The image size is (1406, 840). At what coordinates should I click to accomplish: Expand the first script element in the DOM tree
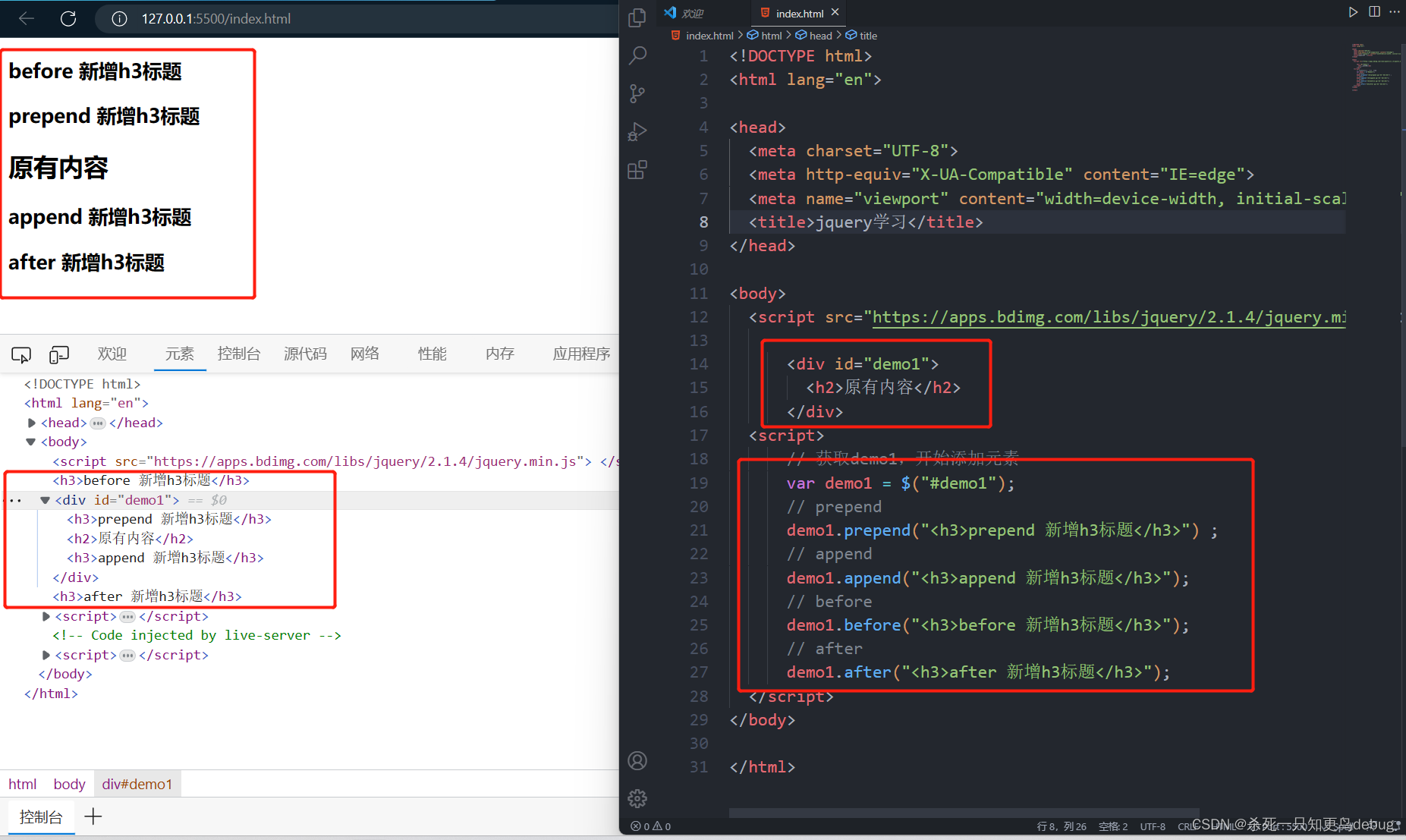pos(46,615)
